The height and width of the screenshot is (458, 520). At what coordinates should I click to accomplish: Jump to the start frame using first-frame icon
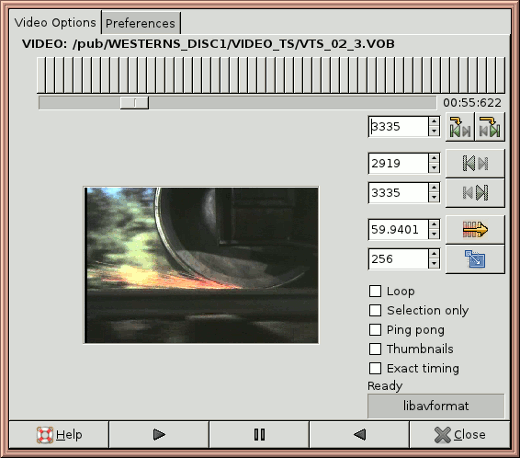475,163
